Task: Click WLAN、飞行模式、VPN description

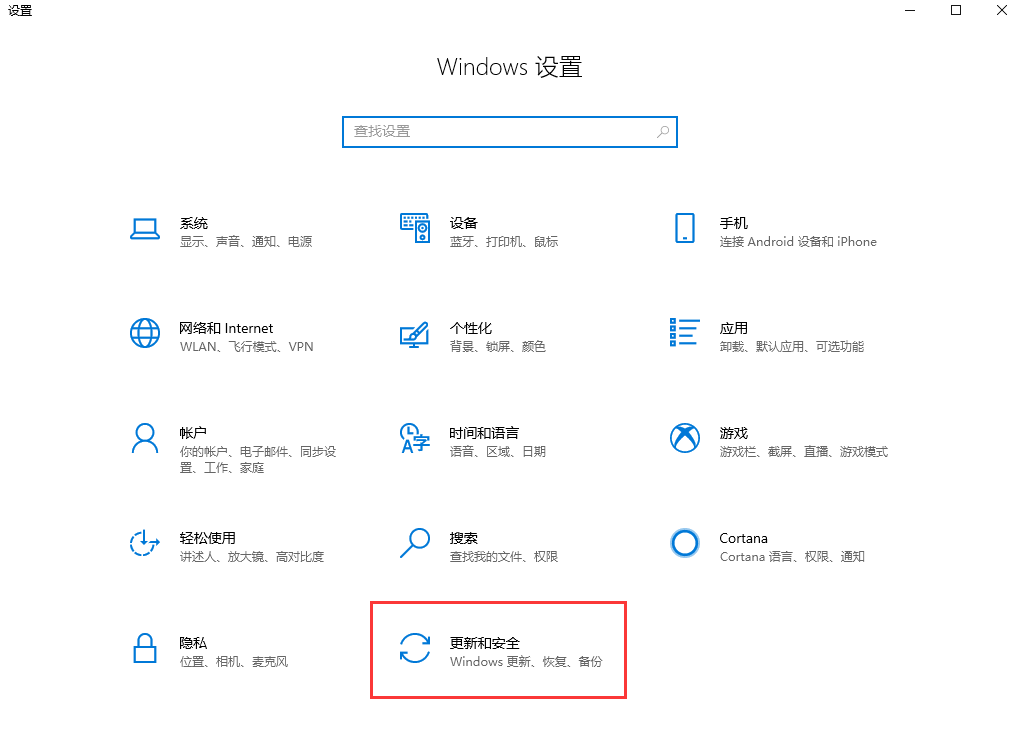Action: 246,347
